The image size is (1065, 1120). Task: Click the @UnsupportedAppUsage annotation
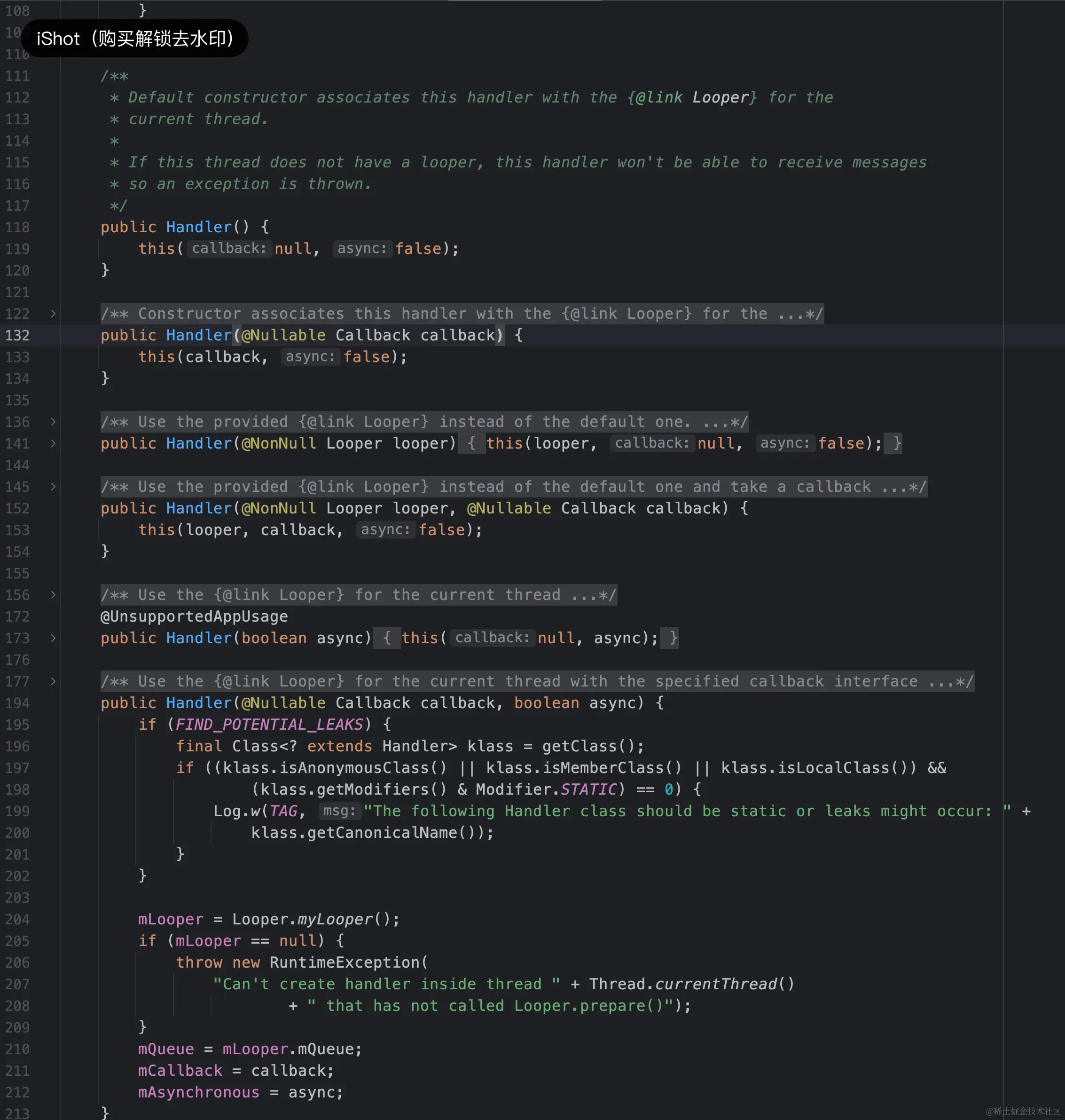click(194, 616)
